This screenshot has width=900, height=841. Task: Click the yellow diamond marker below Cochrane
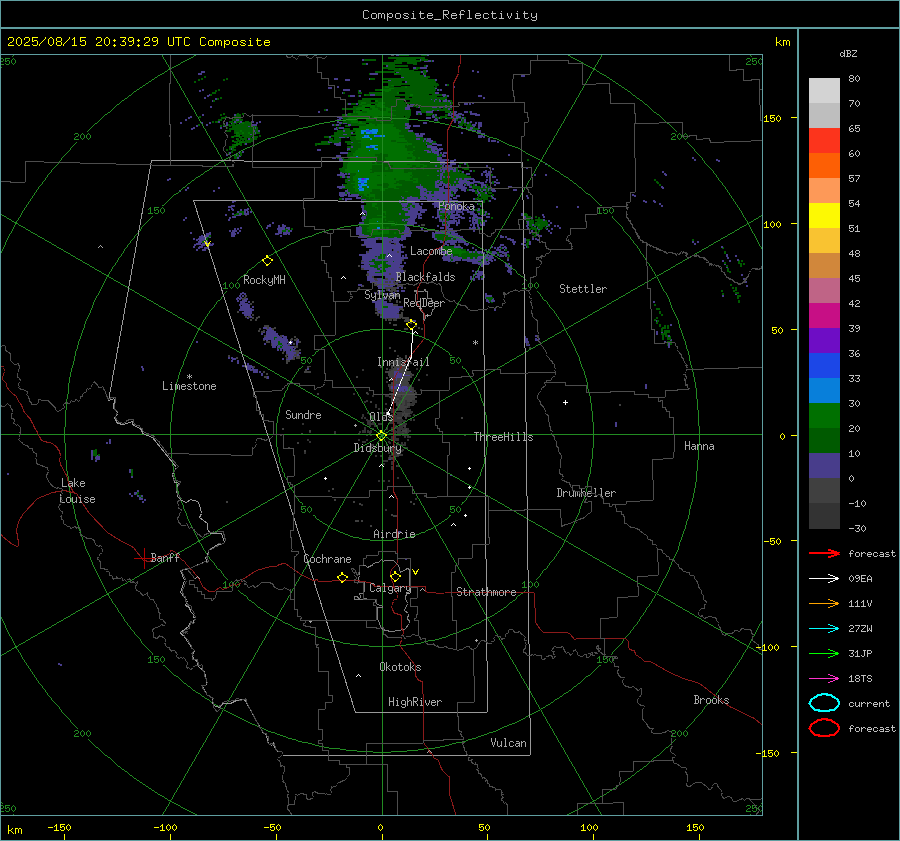point(342,577)
